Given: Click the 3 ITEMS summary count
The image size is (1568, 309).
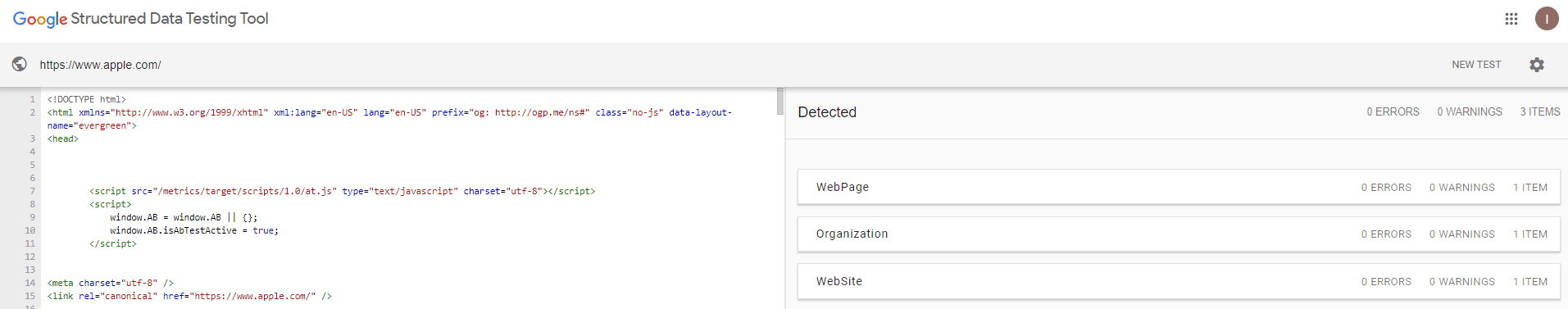Looking at the screenshot, I should pos(1540,111).
